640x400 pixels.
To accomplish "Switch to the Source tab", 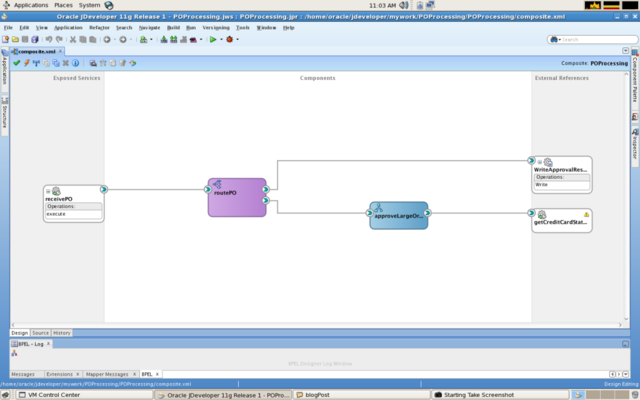I will 40,333.
